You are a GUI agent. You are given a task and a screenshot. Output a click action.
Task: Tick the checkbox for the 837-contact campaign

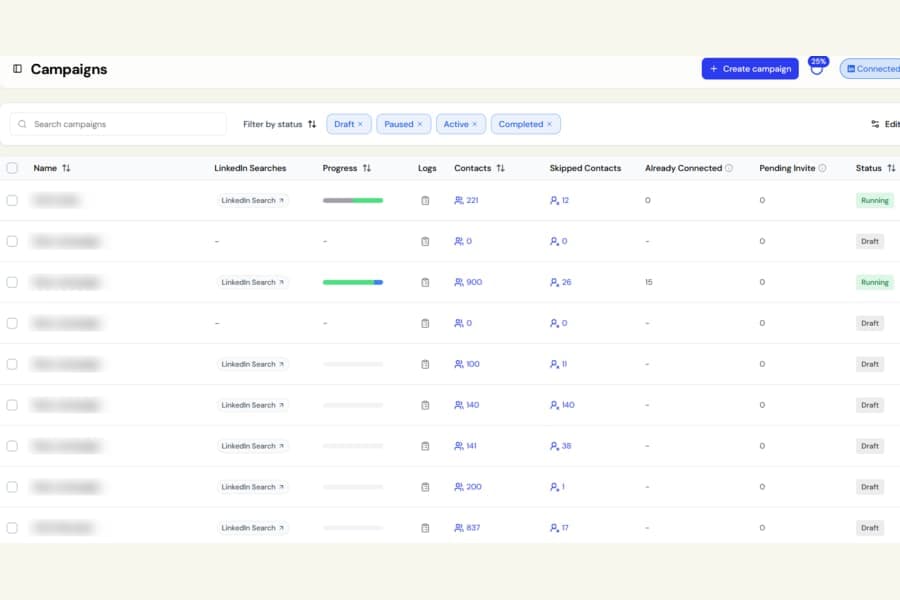click(12, 528)
